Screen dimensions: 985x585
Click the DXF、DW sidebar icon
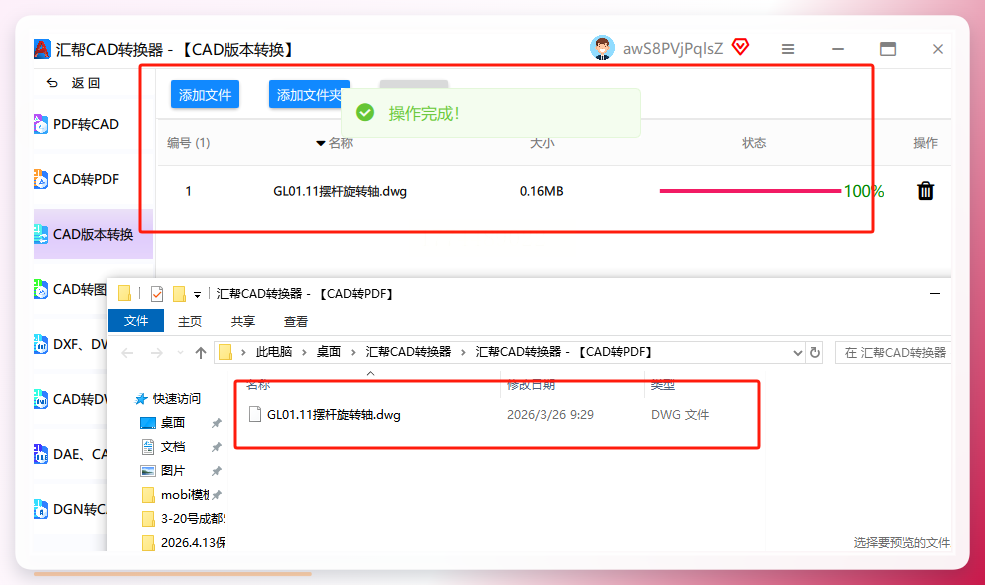pyautogui.click(x=41, y=344)
